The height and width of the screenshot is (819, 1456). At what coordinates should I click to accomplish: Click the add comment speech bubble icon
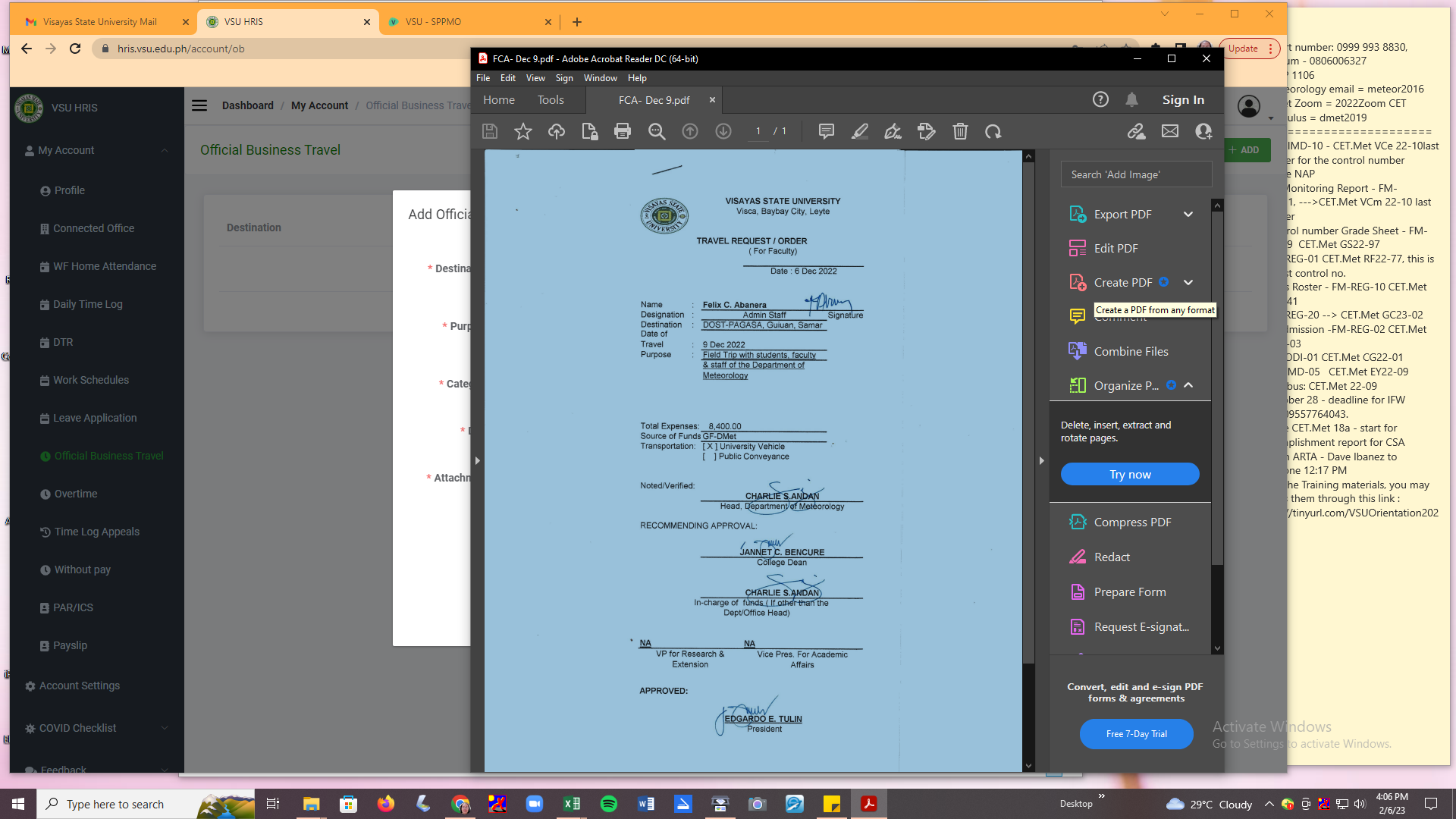[x=826, y=131]
